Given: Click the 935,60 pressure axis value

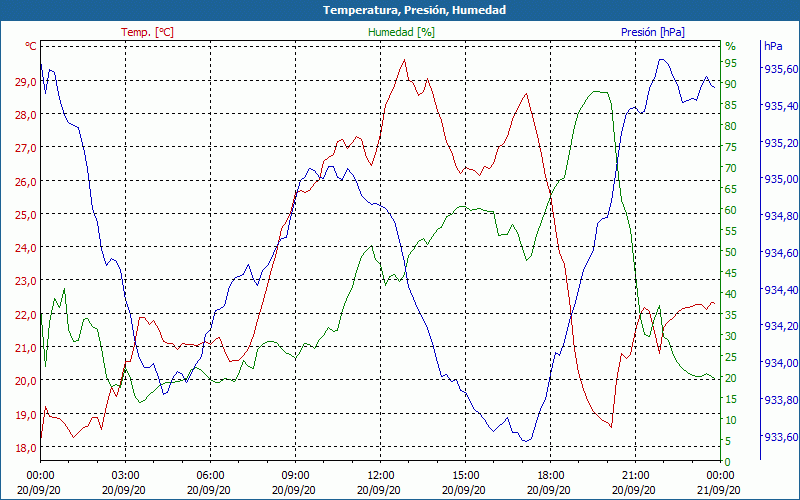Looking at the screenshot, I should pyautogui.click(x=781, y=69).
